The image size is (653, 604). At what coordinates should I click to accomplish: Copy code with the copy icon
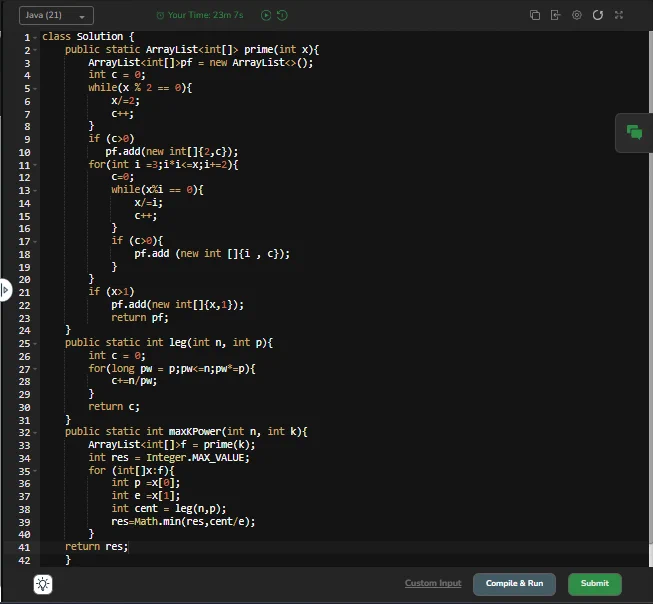[535, 15]
